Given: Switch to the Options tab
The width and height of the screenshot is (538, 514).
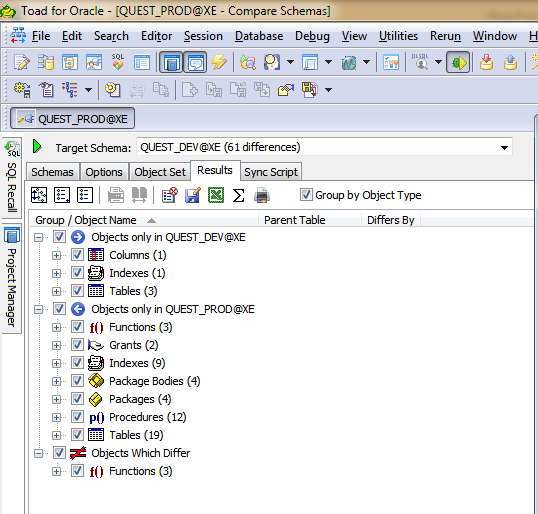Looking at the screenshot, I should tap(104, 172).
